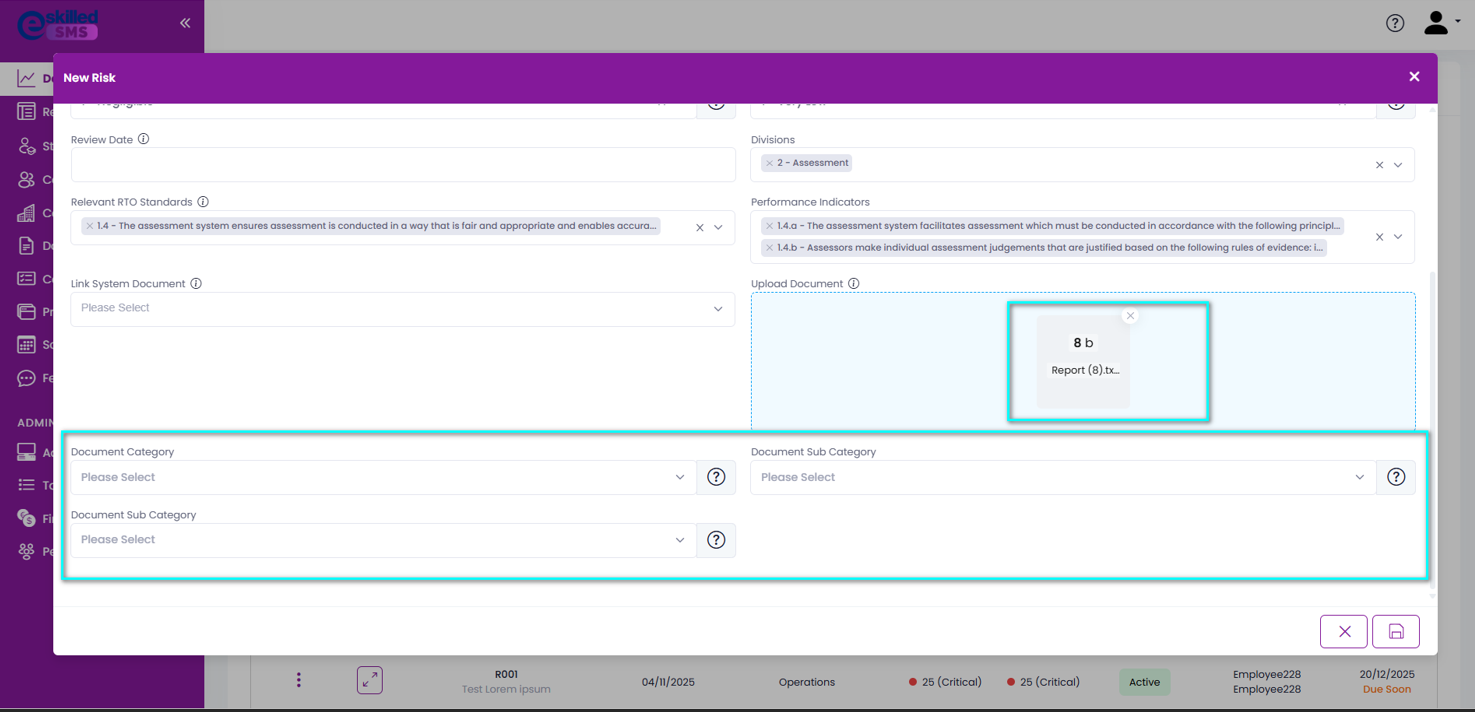1475x712 pixels.
Task: Click info icon next to Upload Document
Action: [x=854, y=284]
